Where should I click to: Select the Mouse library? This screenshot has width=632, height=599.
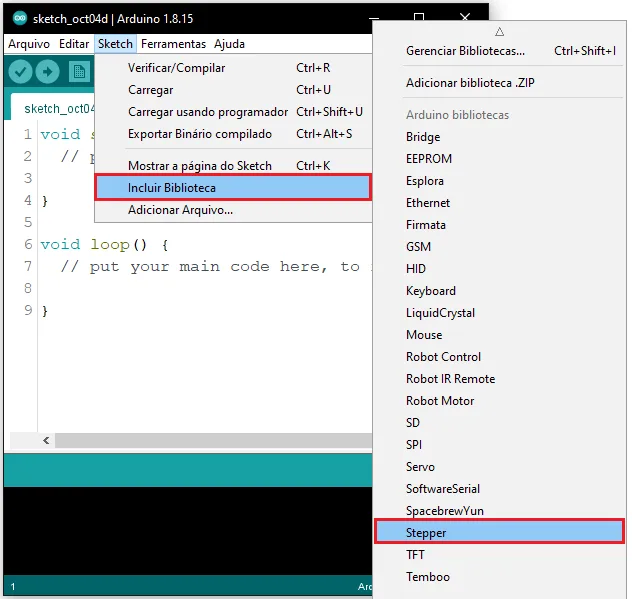(x=500, y=335)
